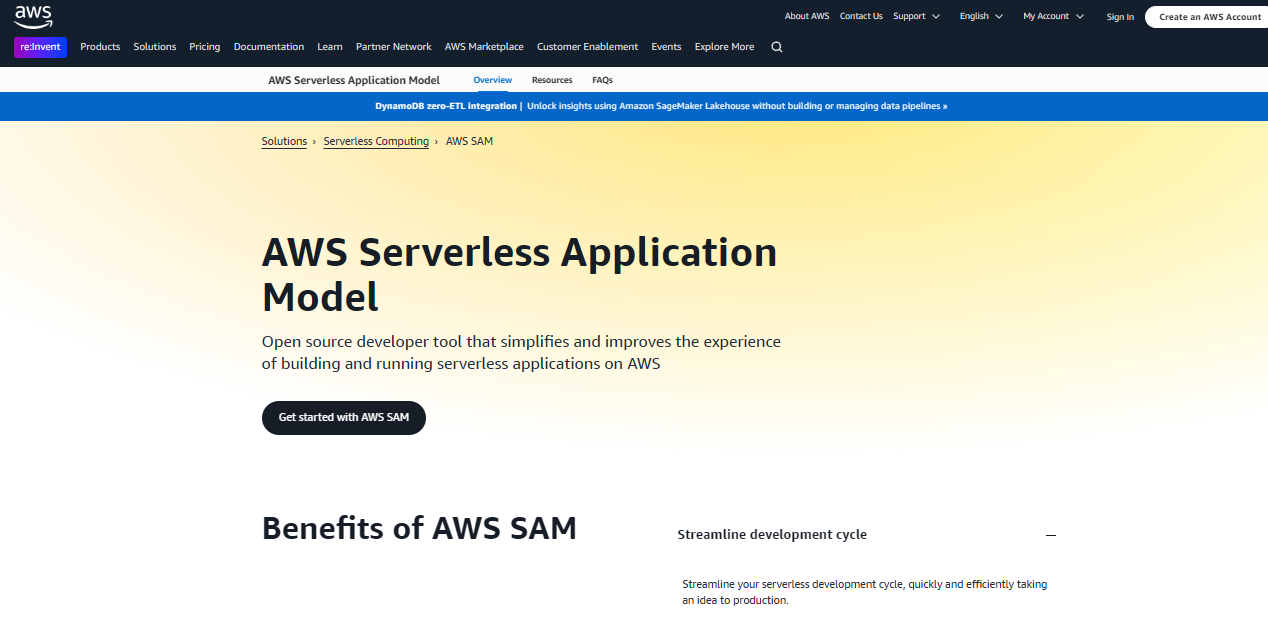Expand the English language dropdown
This screenshot has height=618, width=1268.
[981, 16]
